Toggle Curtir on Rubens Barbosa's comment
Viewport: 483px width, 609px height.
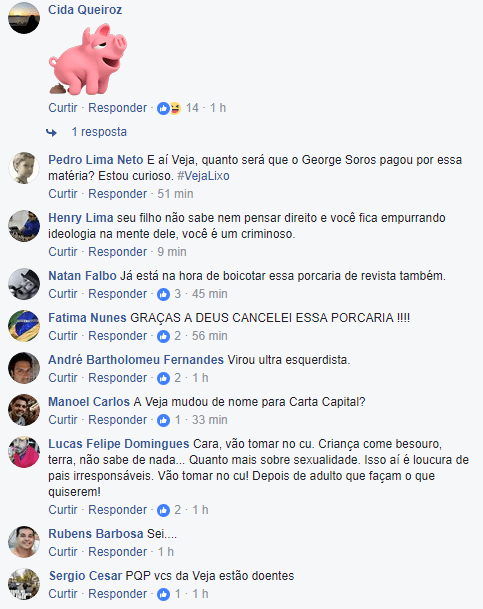[x=63, y=552]
